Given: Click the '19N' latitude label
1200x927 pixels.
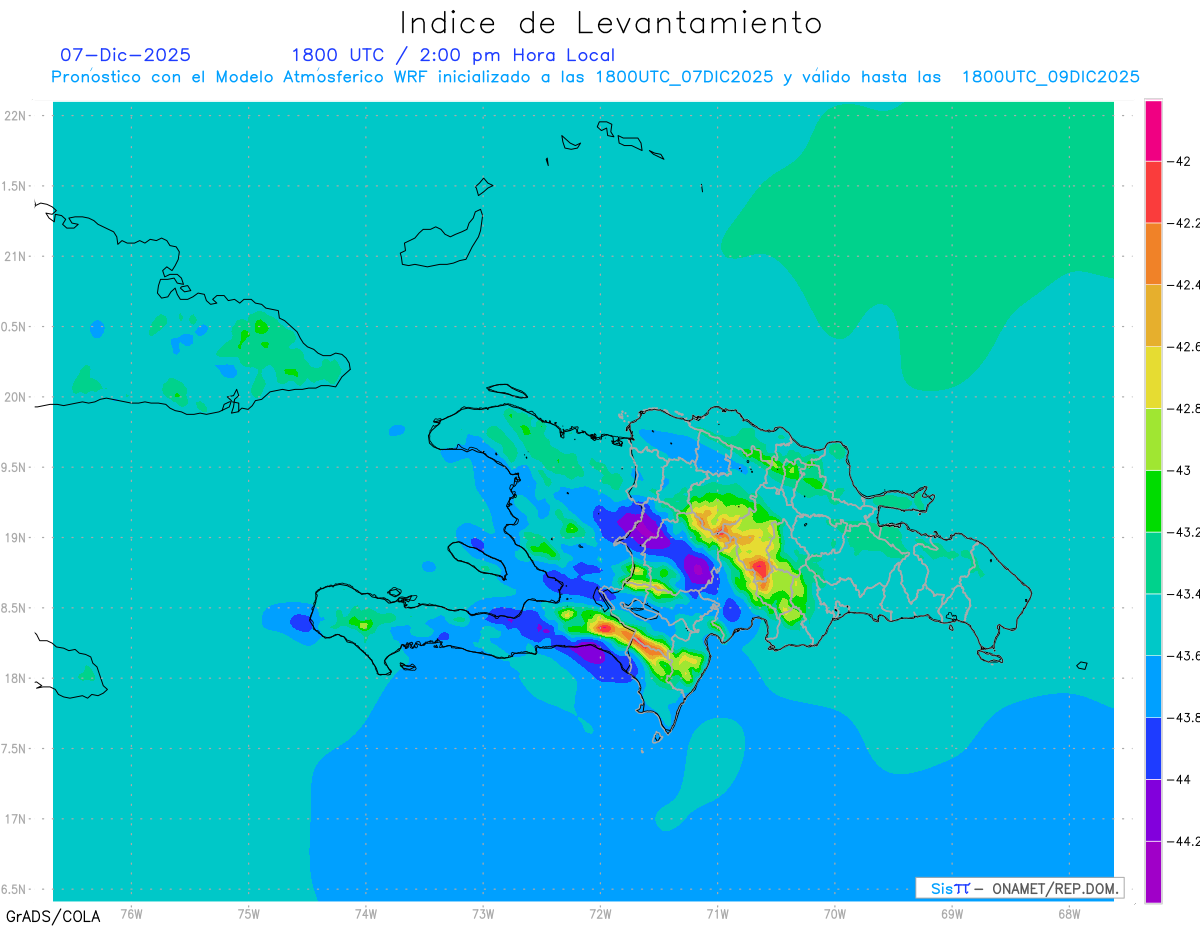Looking at the screenshot, I should 15,538.
